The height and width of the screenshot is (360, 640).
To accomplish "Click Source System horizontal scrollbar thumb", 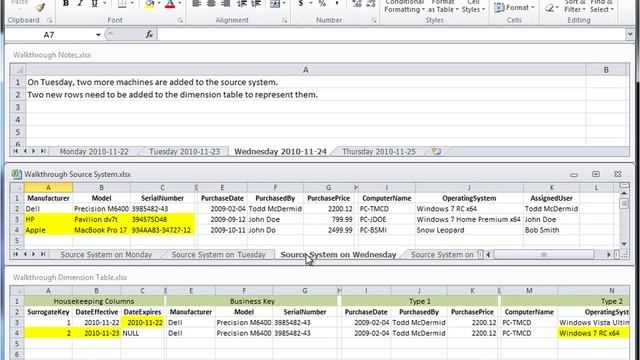I will pyautogui.click(x=544, y=255).
